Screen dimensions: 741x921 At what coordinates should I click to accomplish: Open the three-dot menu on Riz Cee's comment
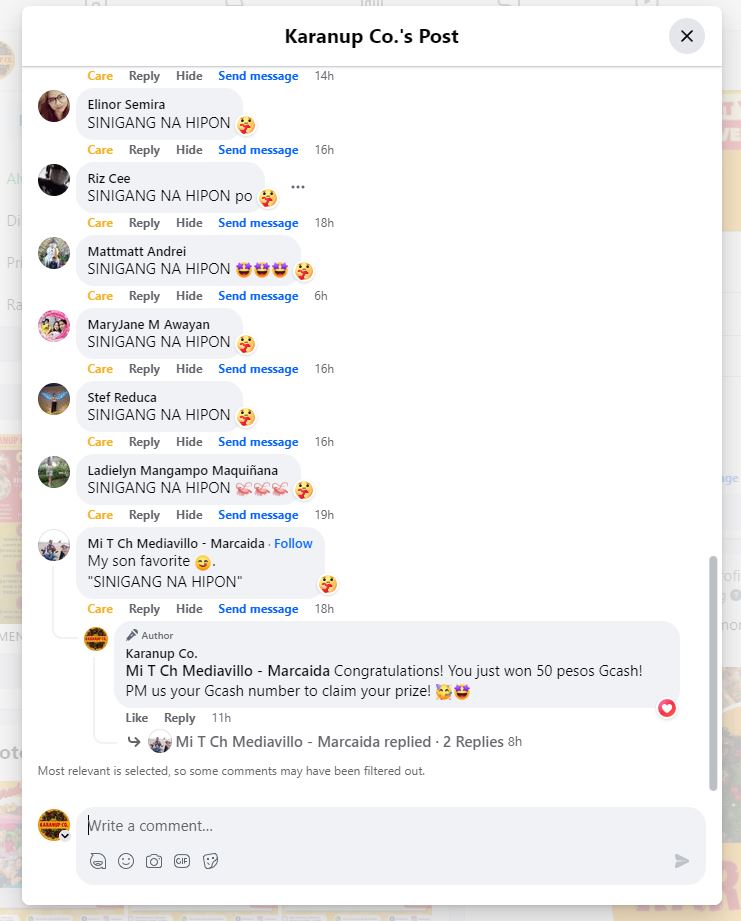click(298, 187)
